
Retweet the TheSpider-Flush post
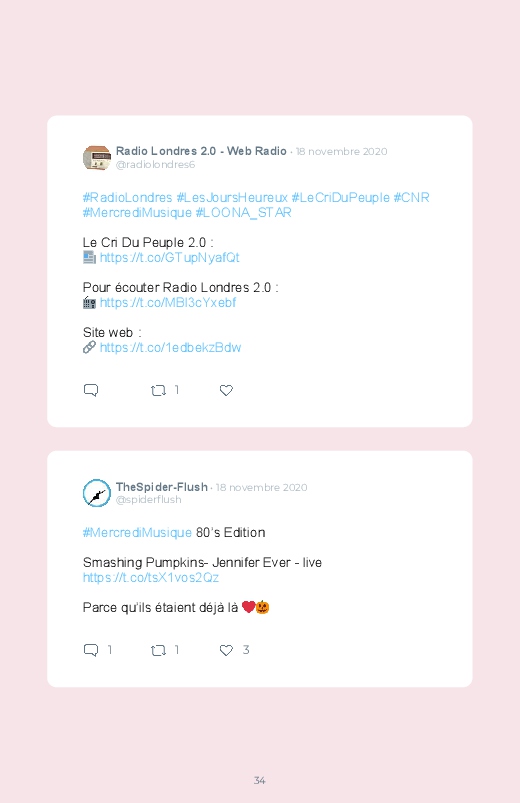point(158,650)
